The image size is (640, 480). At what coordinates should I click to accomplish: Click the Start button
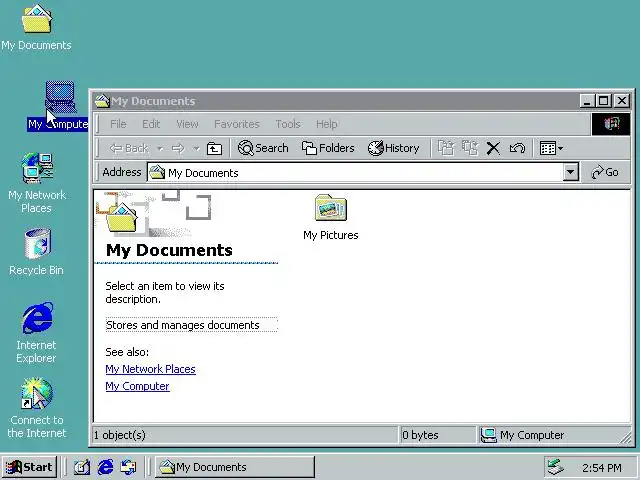point(29,467)
